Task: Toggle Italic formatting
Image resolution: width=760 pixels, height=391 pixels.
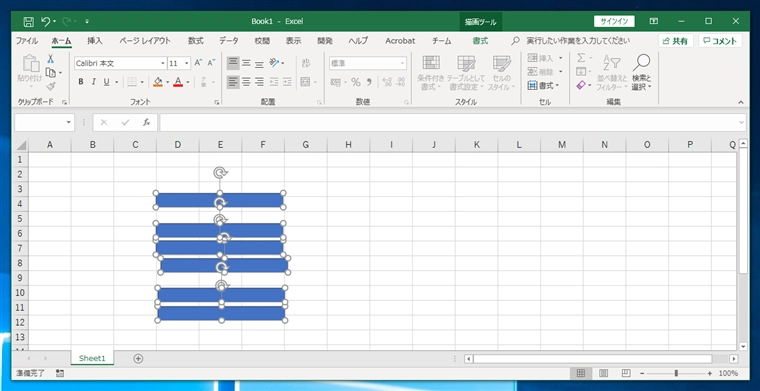Action: [94, 82]
